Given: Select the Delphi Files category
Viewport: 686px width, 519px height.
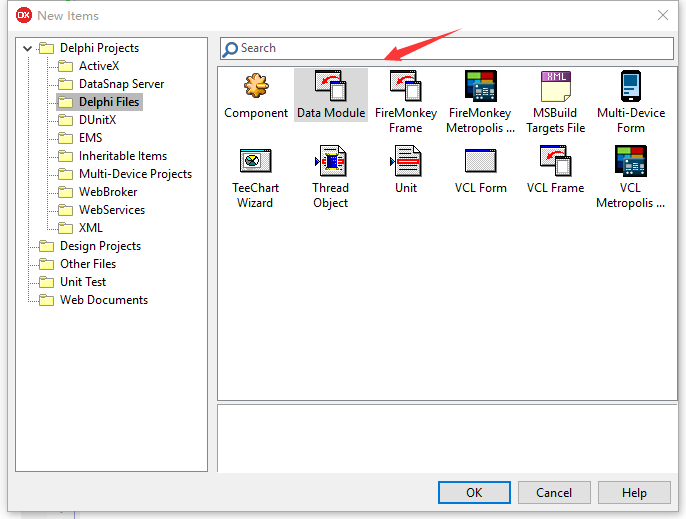Looking at the screenshot, I should click(109, 102).
